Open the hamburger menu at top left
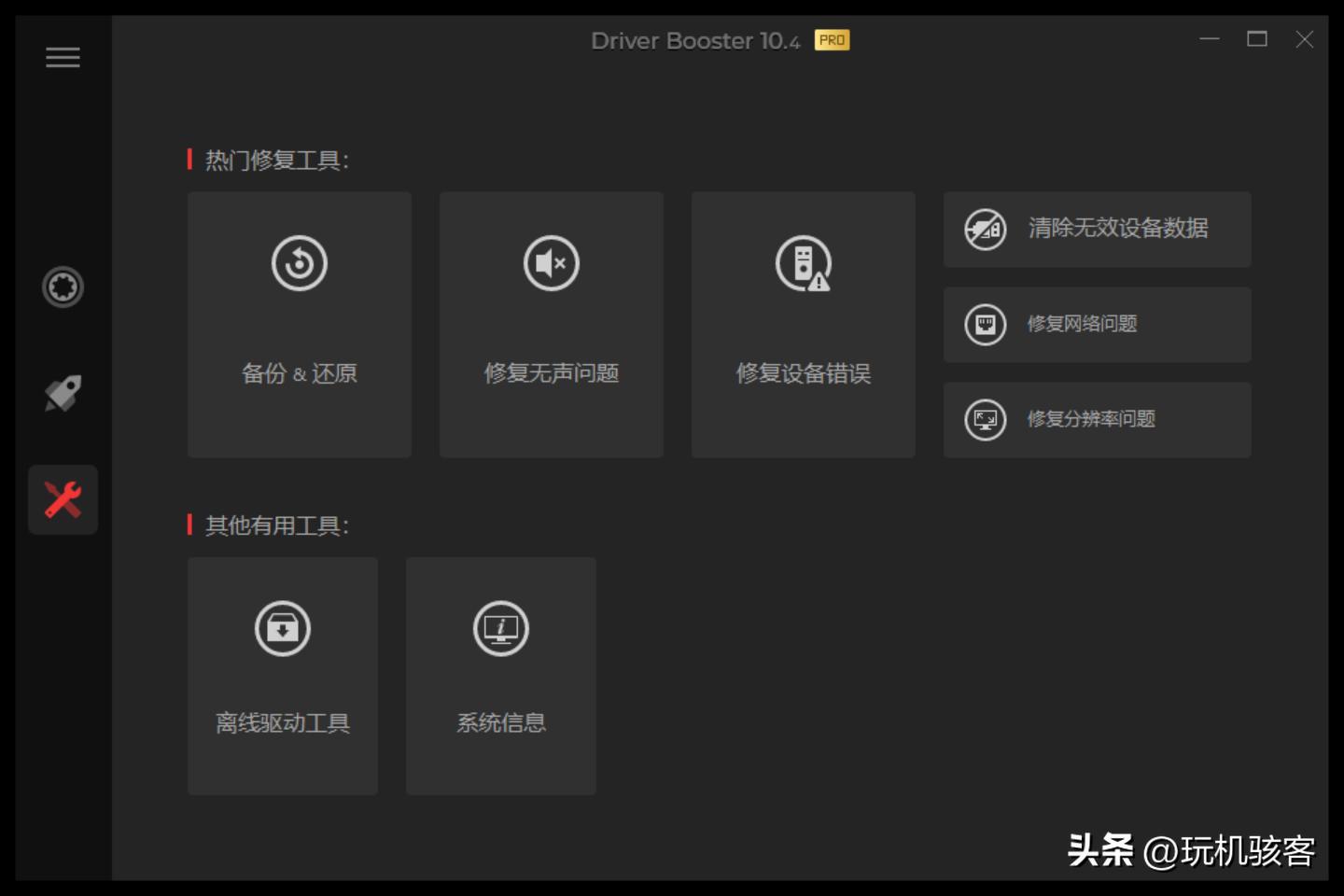The height and width of the screenshot is (896, 1344). click(63, 57)
